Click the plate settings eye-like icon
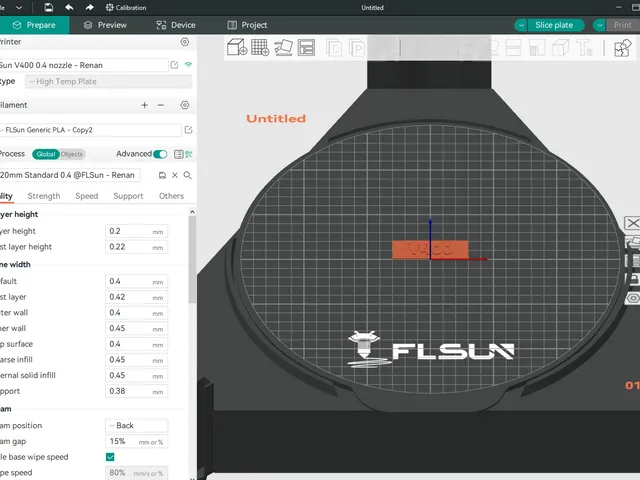 (x=633, y=298)
